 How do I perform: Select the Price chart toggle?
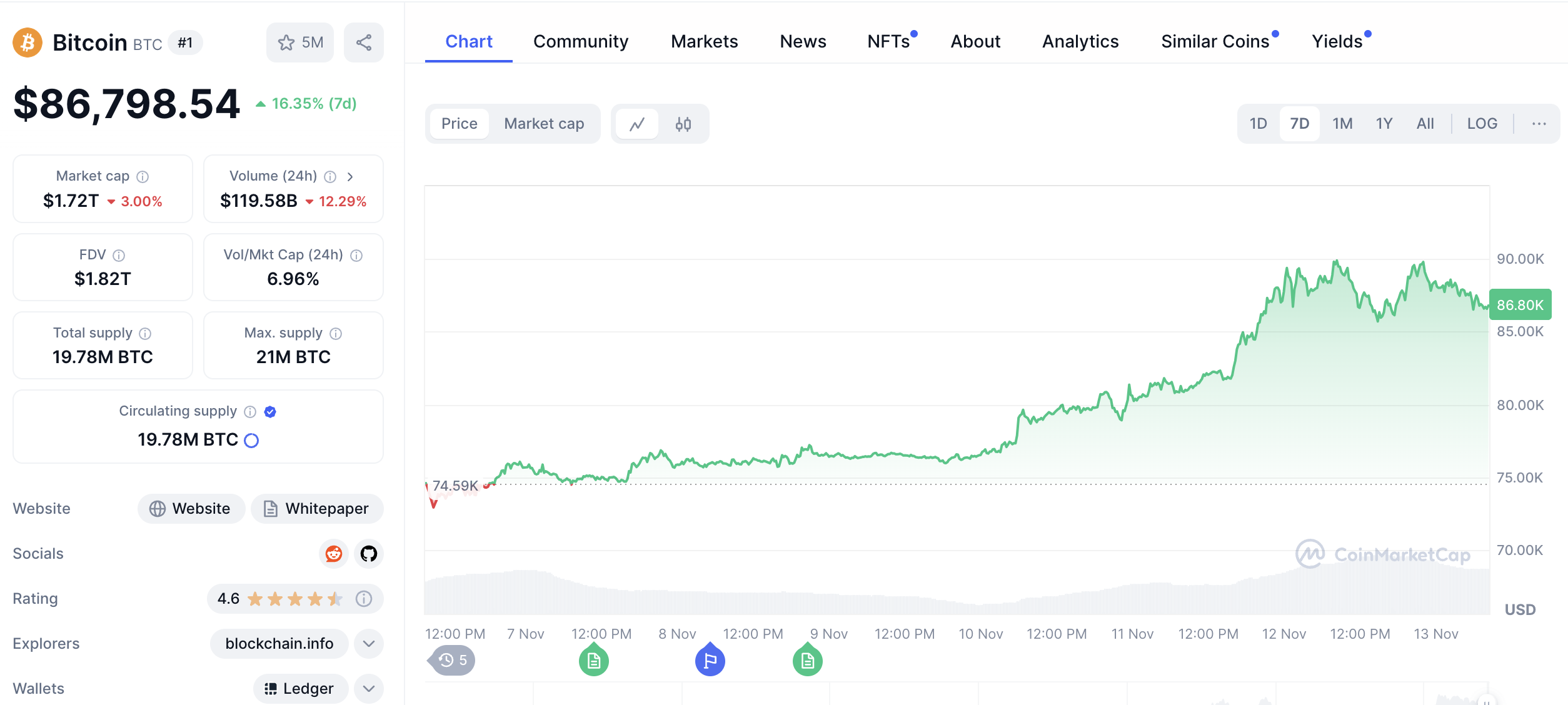460,124
